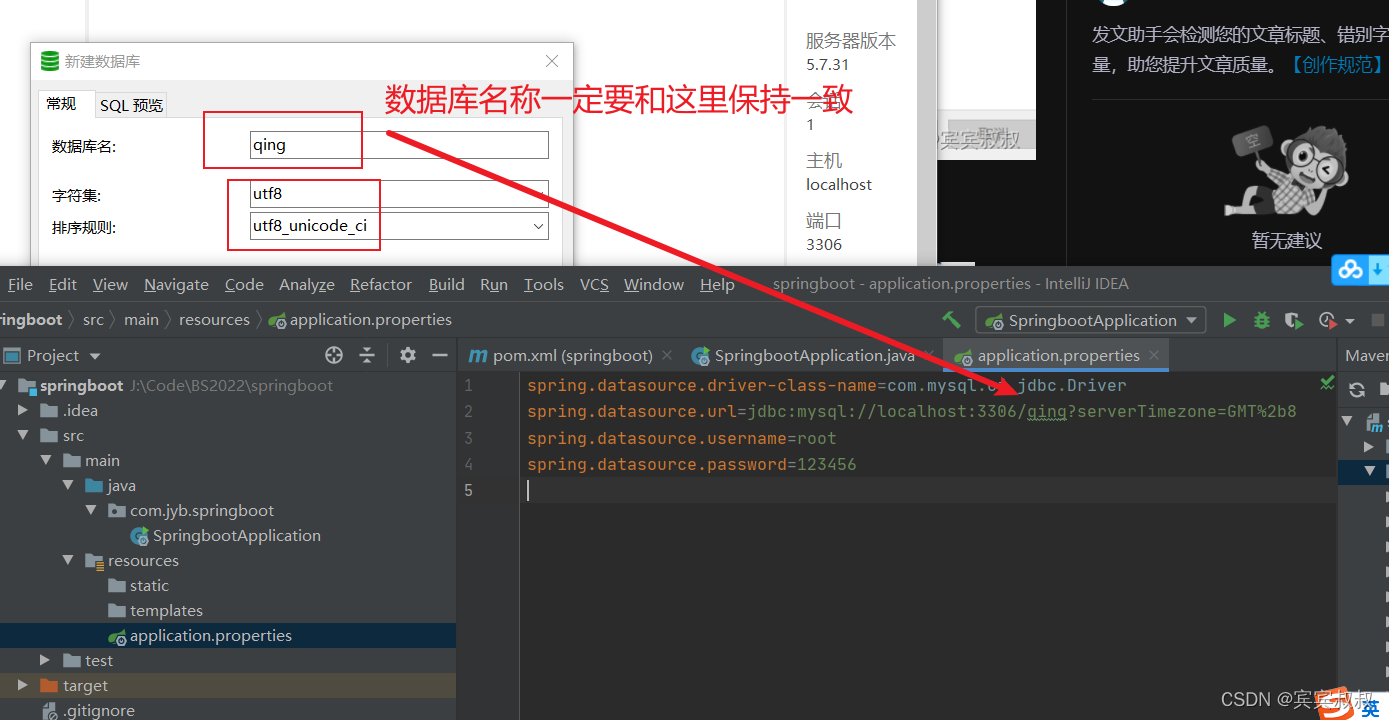Click the green inspection checkmark in editor
Screen dimensions: 1389x720
(1327, 382)
